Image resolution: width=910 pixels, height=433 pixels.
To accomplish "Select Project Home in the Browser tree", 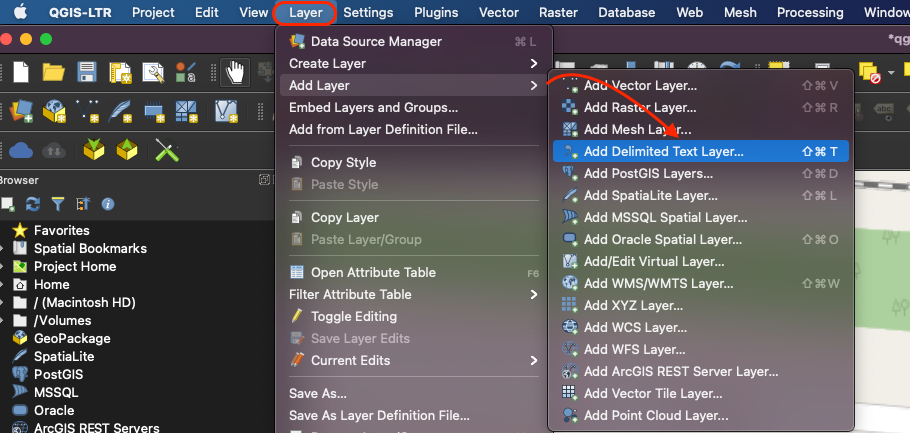I will pos(75,266).
